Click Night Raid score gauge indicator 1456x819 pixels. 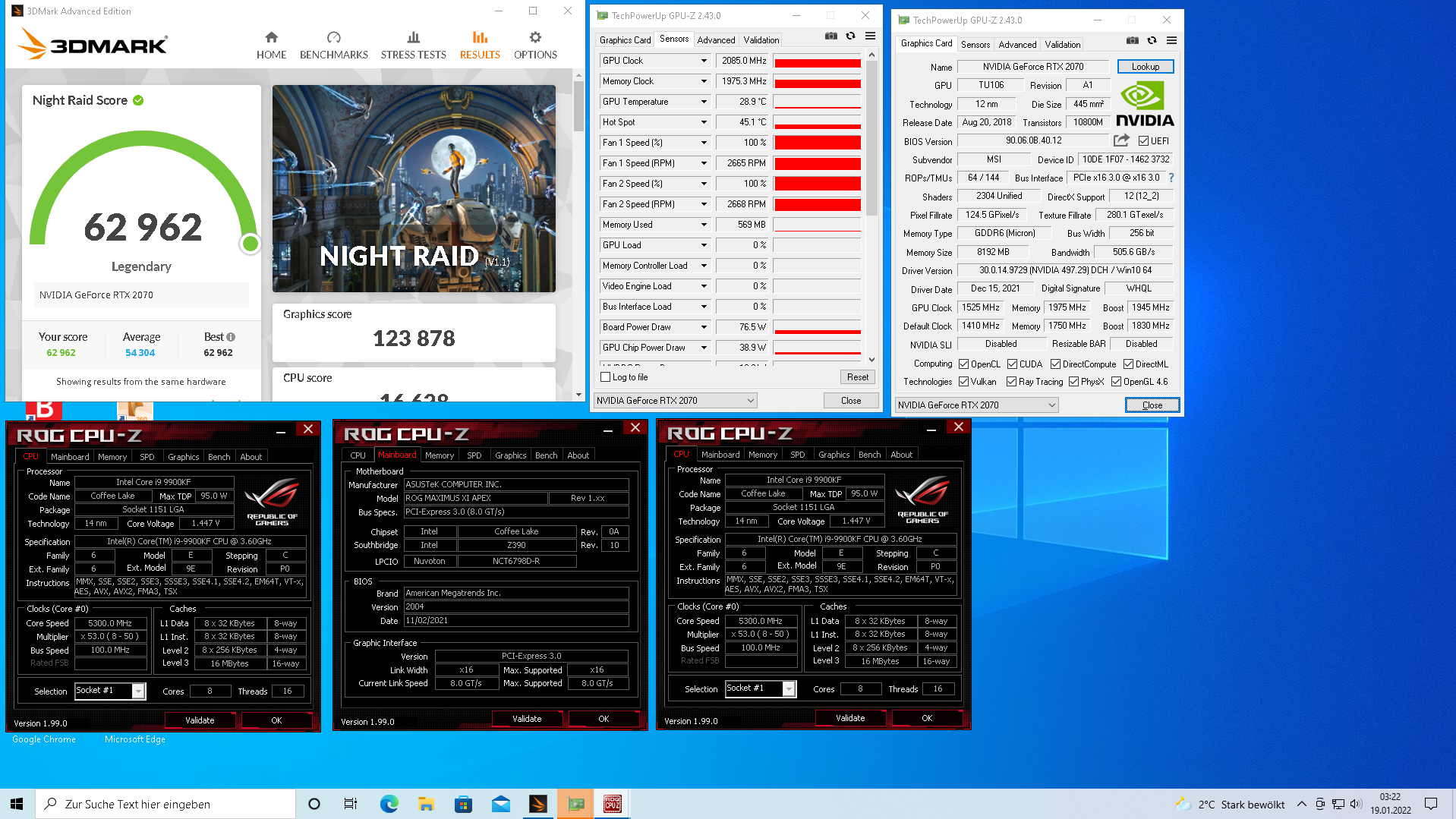coord(250,244)
